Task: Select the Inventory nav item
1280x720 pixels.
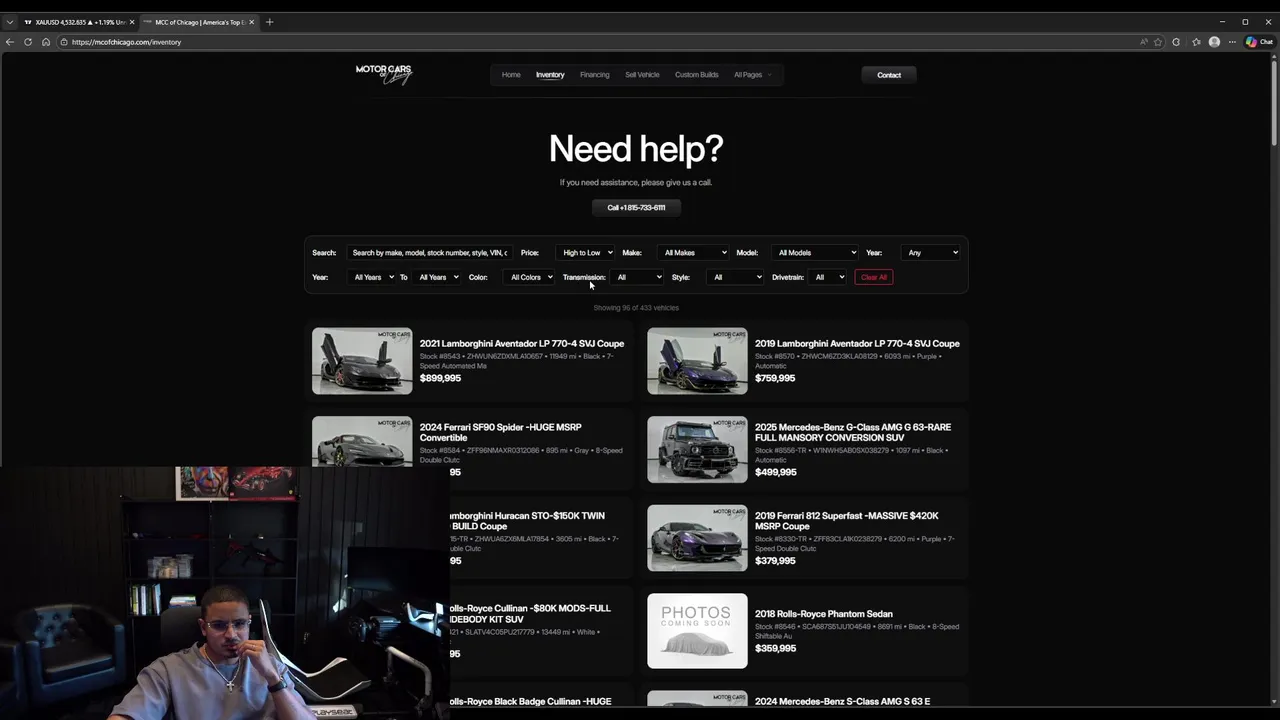Action: tap(550, 75)
